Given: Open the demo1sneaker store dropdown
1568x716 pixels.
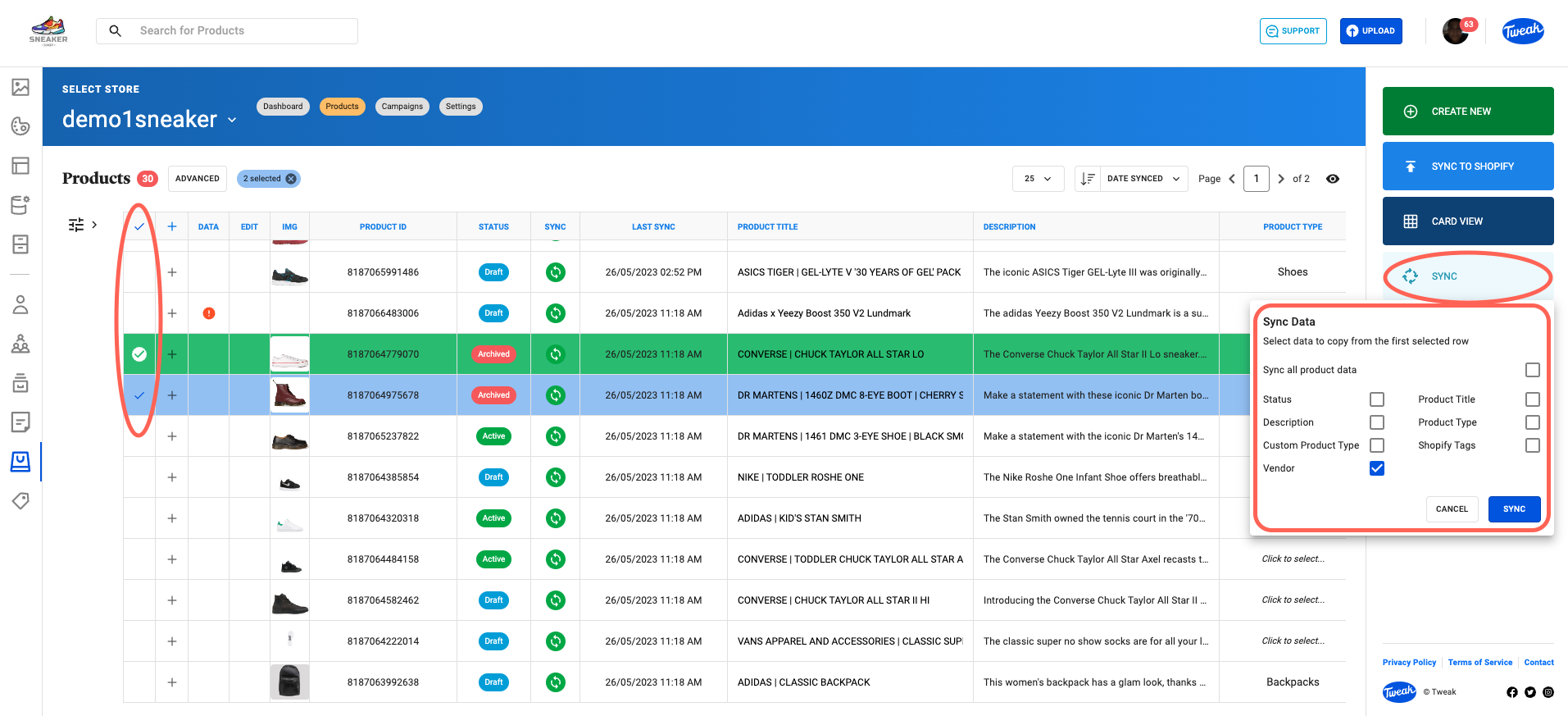Looking at the screenshot, I should tap(150, 120).
